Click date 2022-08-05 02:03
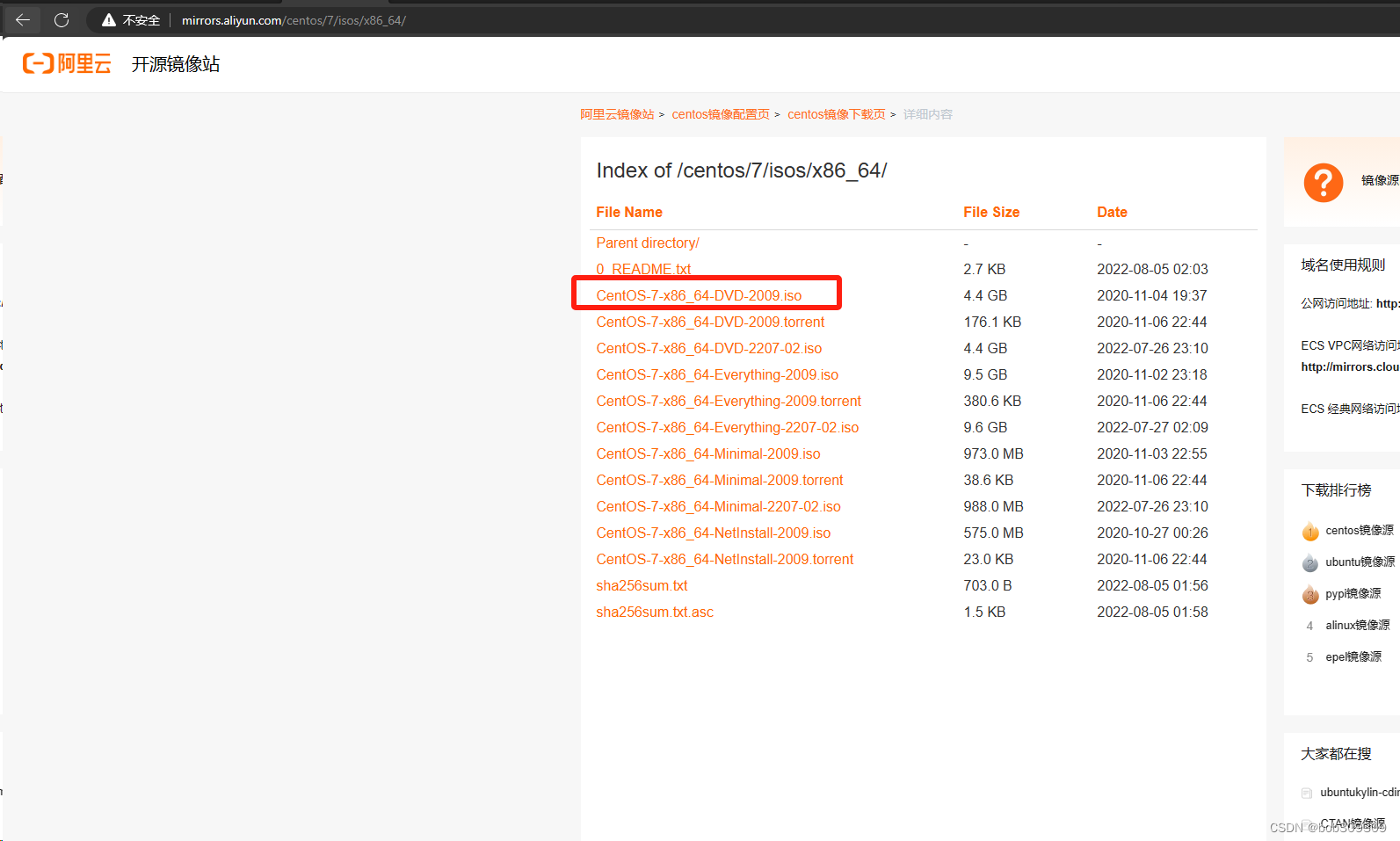The height and width of the screenshot is (841, 1400). coord(1152,269)
